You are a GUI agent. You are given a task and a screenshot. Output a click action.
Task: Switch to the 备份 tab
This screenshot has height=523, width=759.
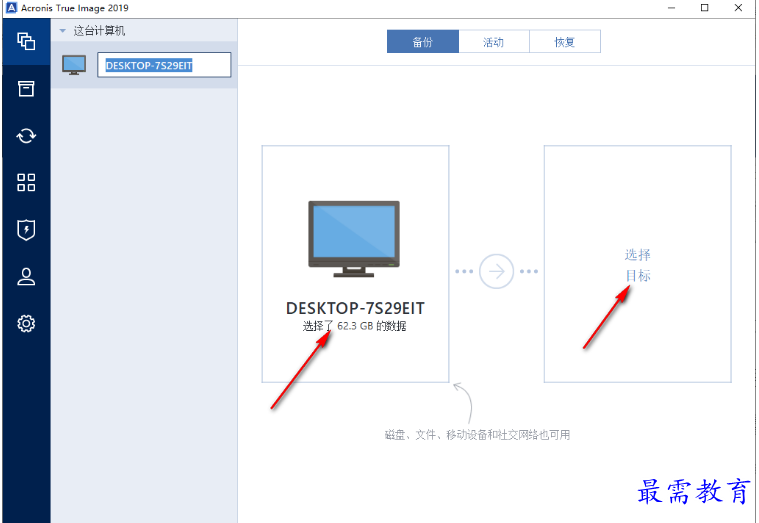tap(423, 42)
